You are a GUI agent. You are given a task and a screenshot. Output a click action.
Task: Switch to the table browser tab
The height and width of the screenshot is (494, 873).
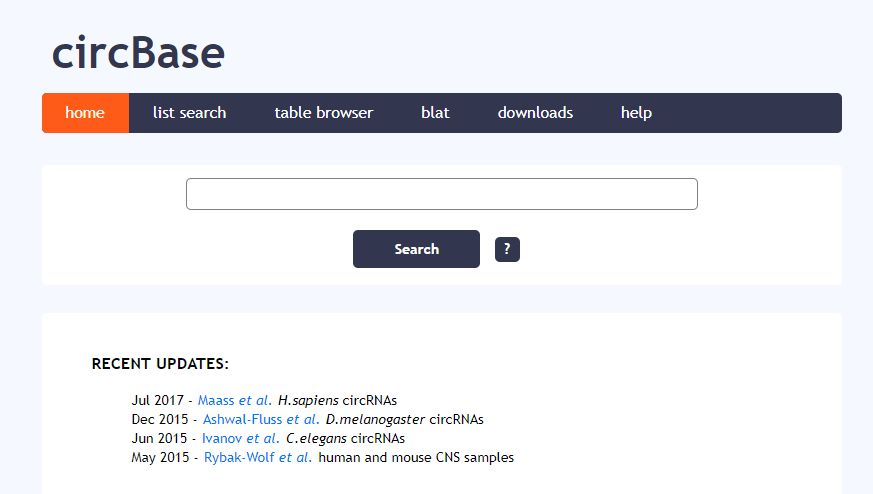(323, 113)
